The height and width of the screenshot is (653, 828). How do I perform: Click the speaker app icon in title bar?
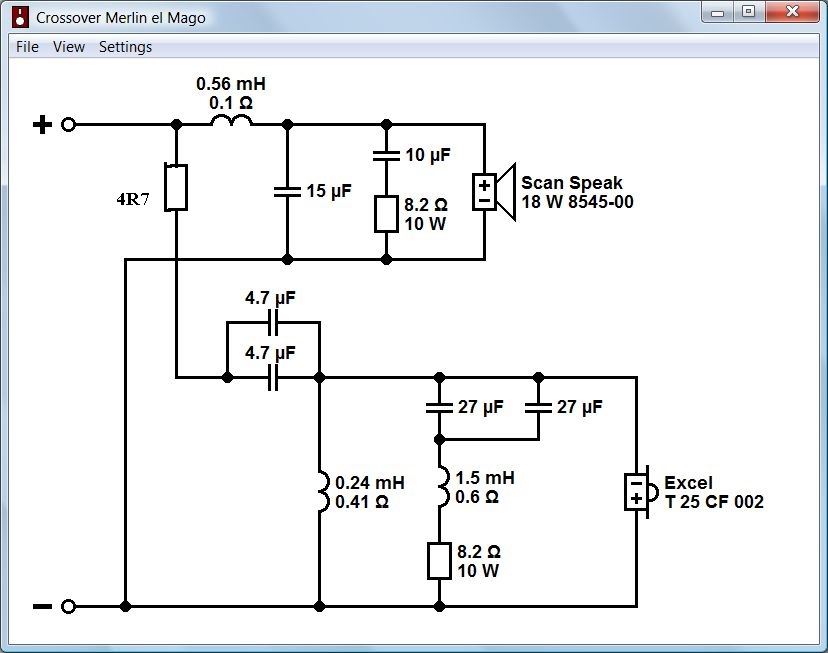pyautogui.click(x=20, y=17)
